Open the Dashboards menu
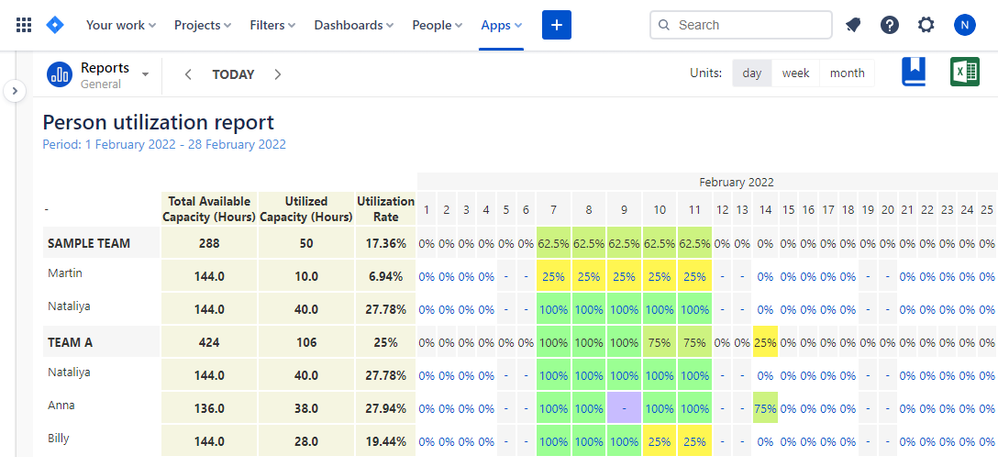998x457 pixels. click(x=354, y=25)
